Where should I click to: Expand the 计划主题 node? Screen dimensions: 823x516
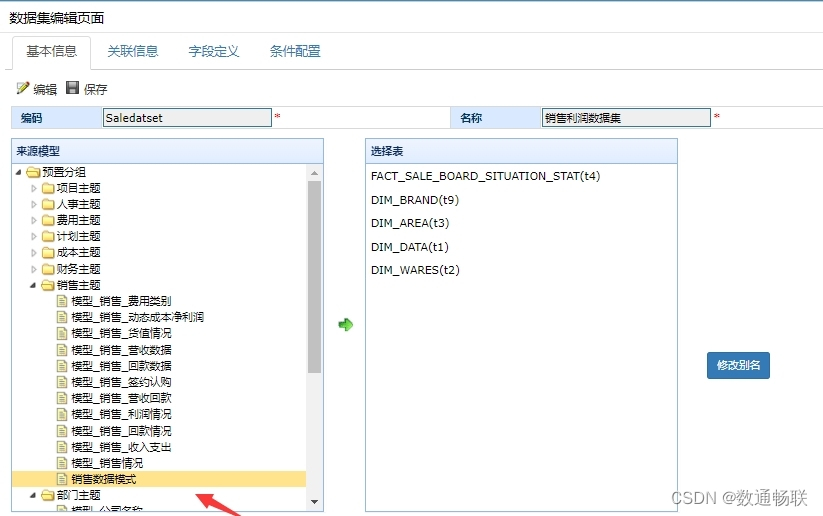click(x=34, y=237)
